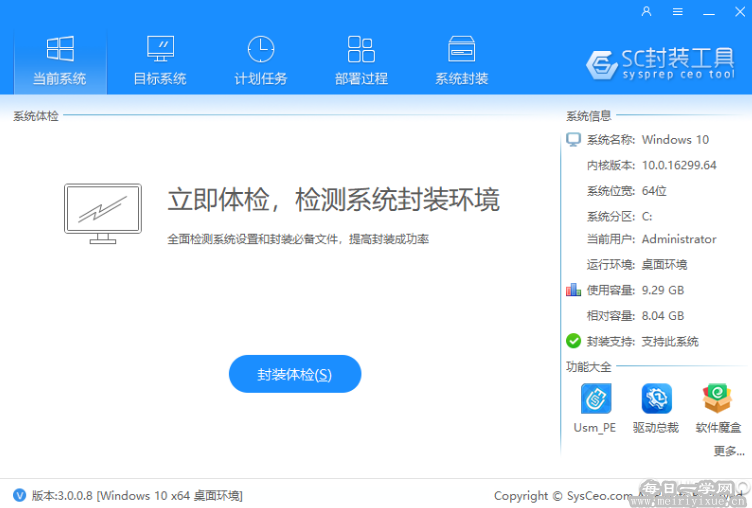
Task: Click the 系统信息 section heading
Action: (x=588, y=116)
